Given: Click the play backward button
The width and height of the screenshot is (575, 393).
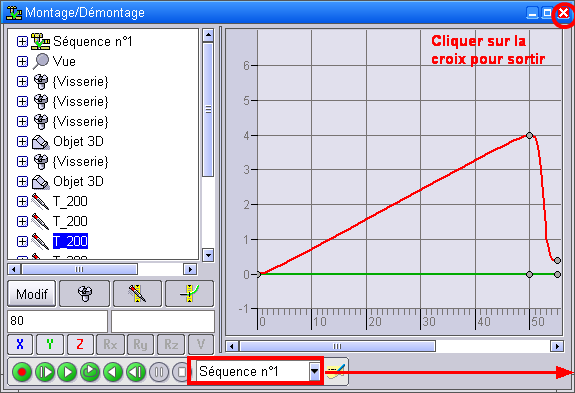Looking at the screenshot, I should click(x=113, y=372).
